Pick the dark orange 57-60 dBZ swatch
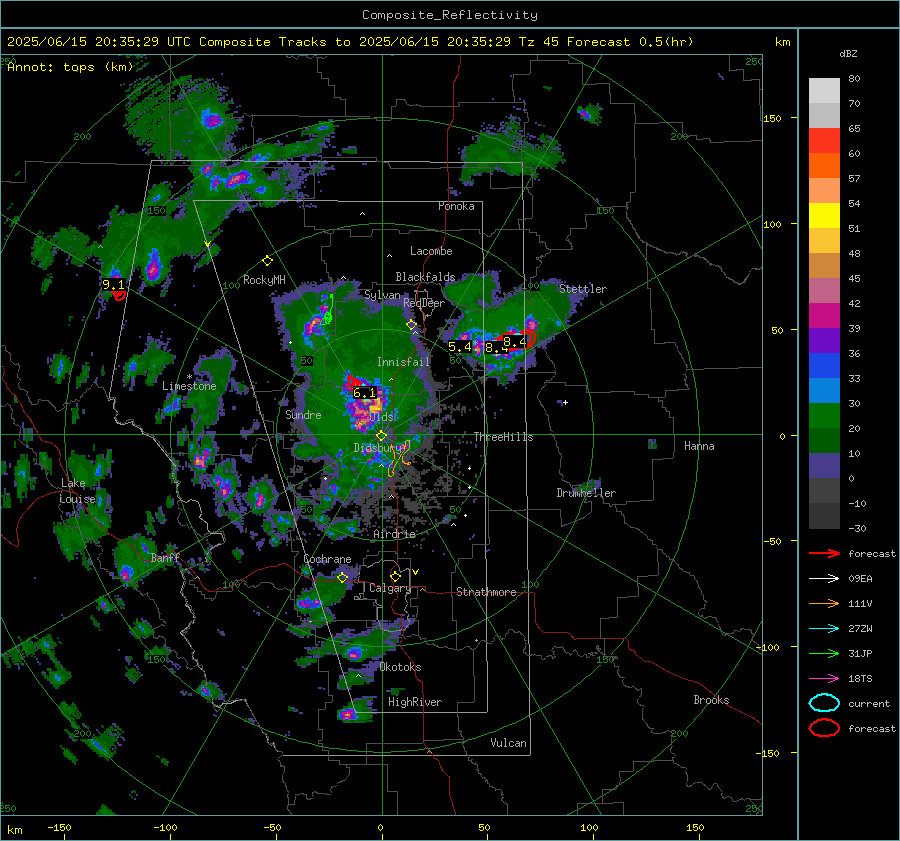Screen dimensions: 900x841 tap(824, 166)
